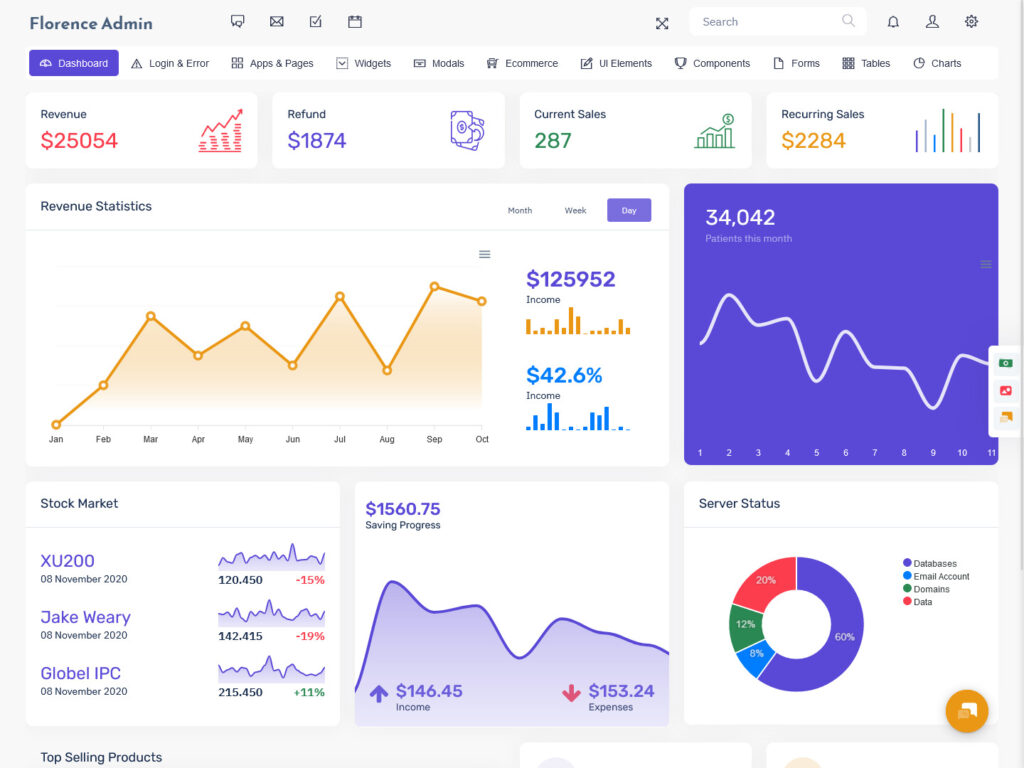The image size is (1024, 768).
Task: Toggle Email Account legend entry
Action: (x=936, y=576)
